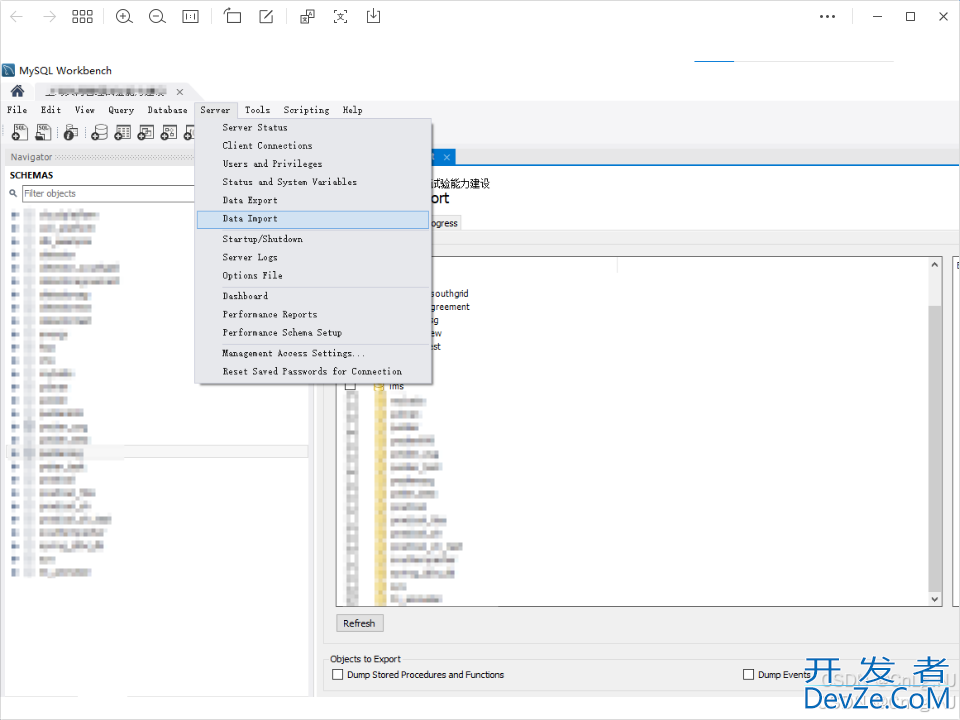Enable Dump Stored Procedures and Functions

pos(337,674)
